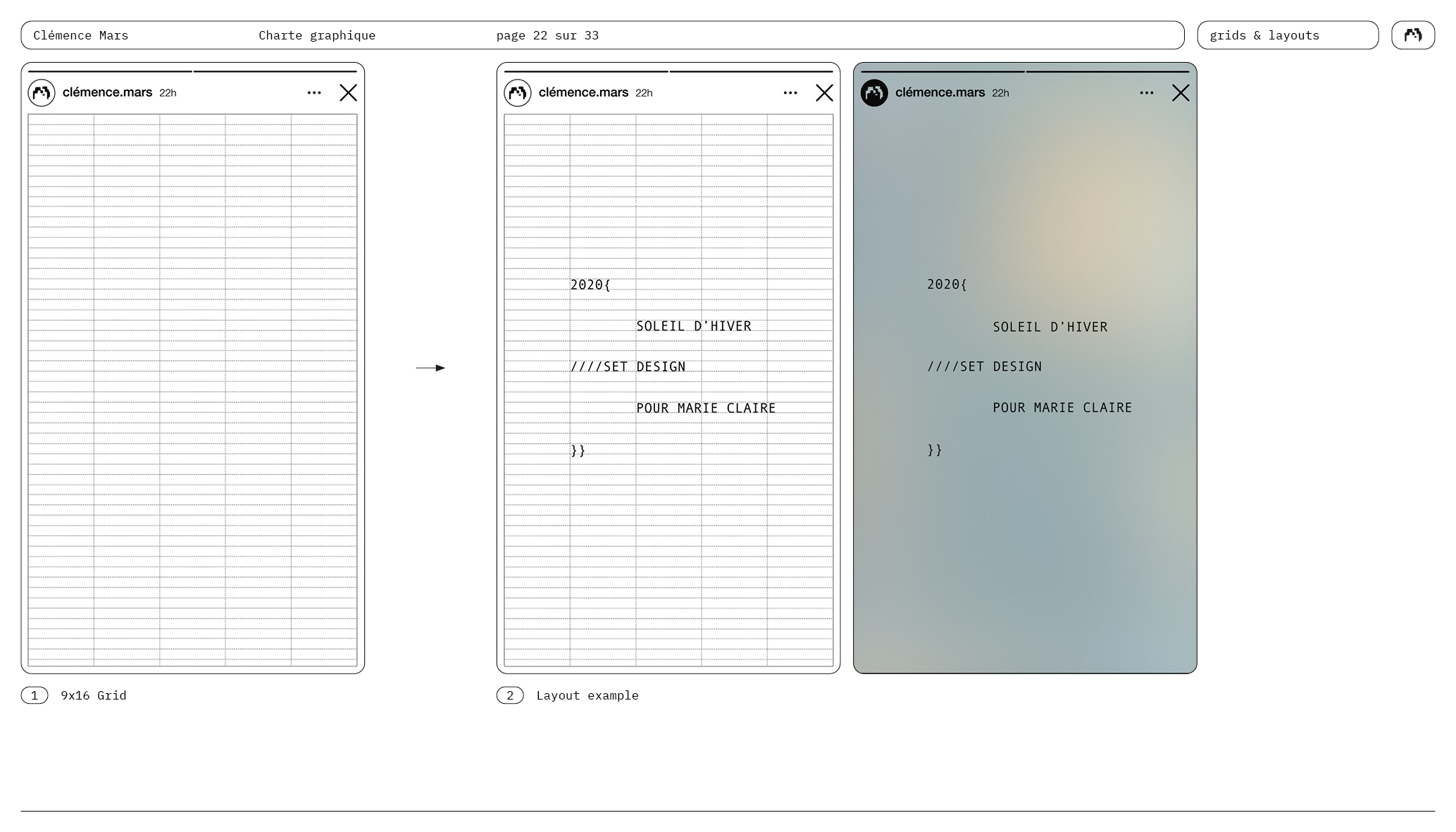Screen dimensions: 1456x832
Task: Click the avatar in the middle layout story
Action: tap(518, 92)
